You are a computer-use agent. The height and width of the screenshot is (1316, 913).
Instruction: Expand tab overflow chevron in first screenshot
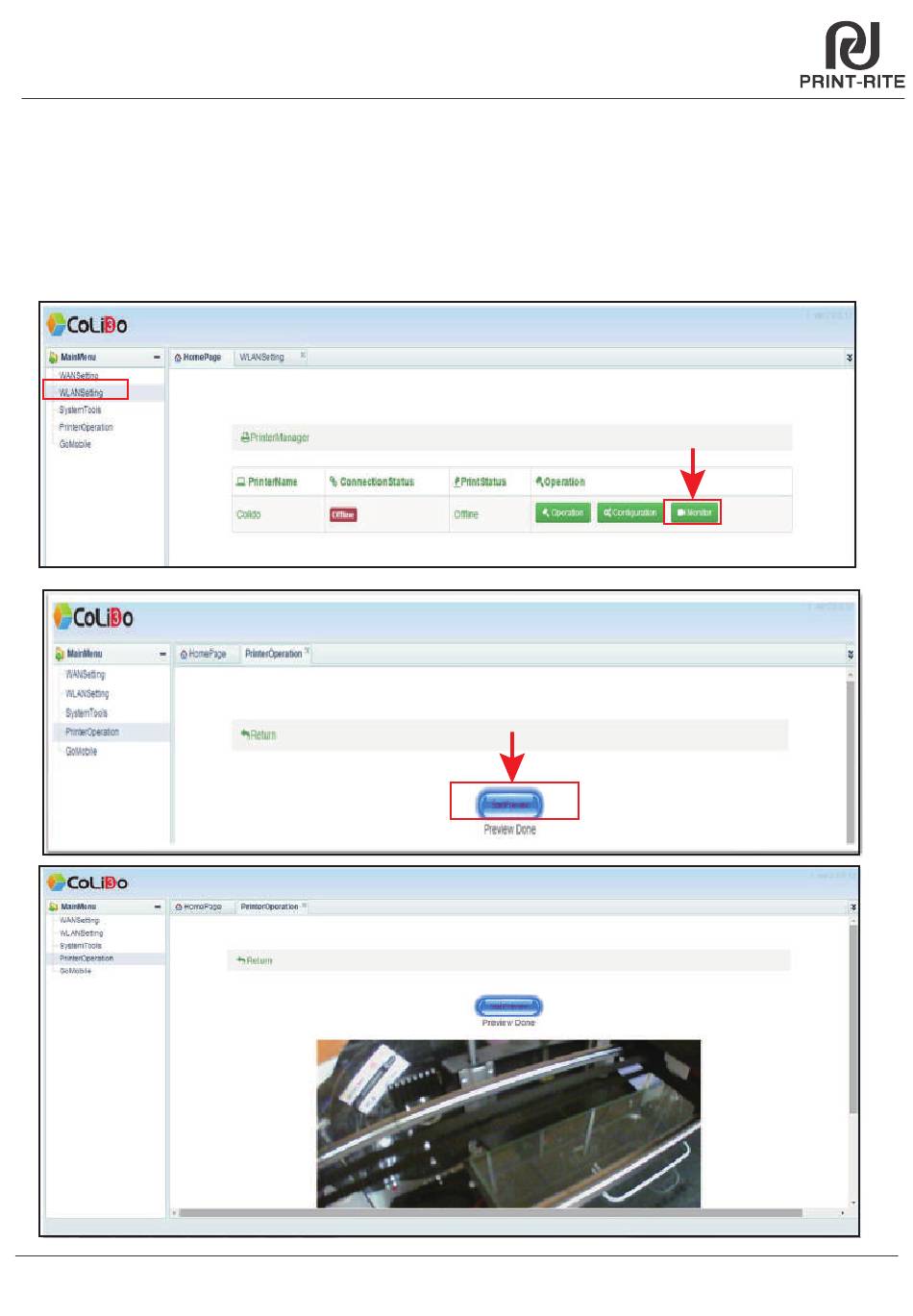click(x=849, y=358)
